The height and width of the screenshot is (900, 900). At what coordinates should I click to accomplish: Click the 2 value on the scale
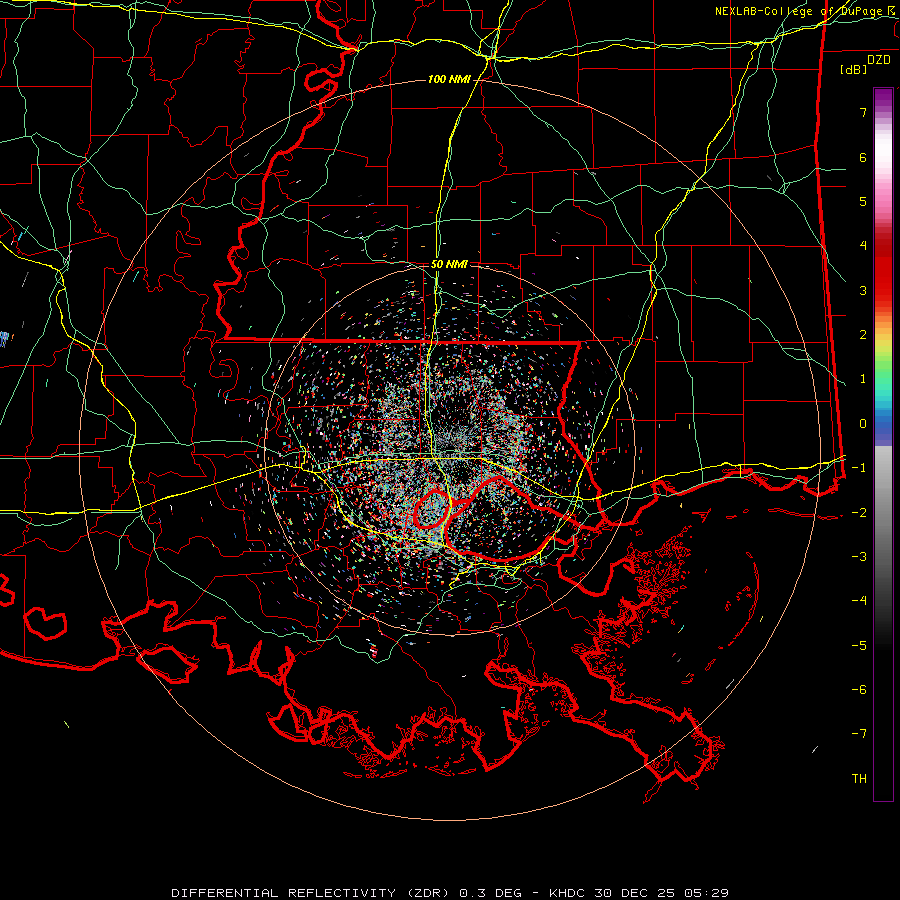(863, 335)
